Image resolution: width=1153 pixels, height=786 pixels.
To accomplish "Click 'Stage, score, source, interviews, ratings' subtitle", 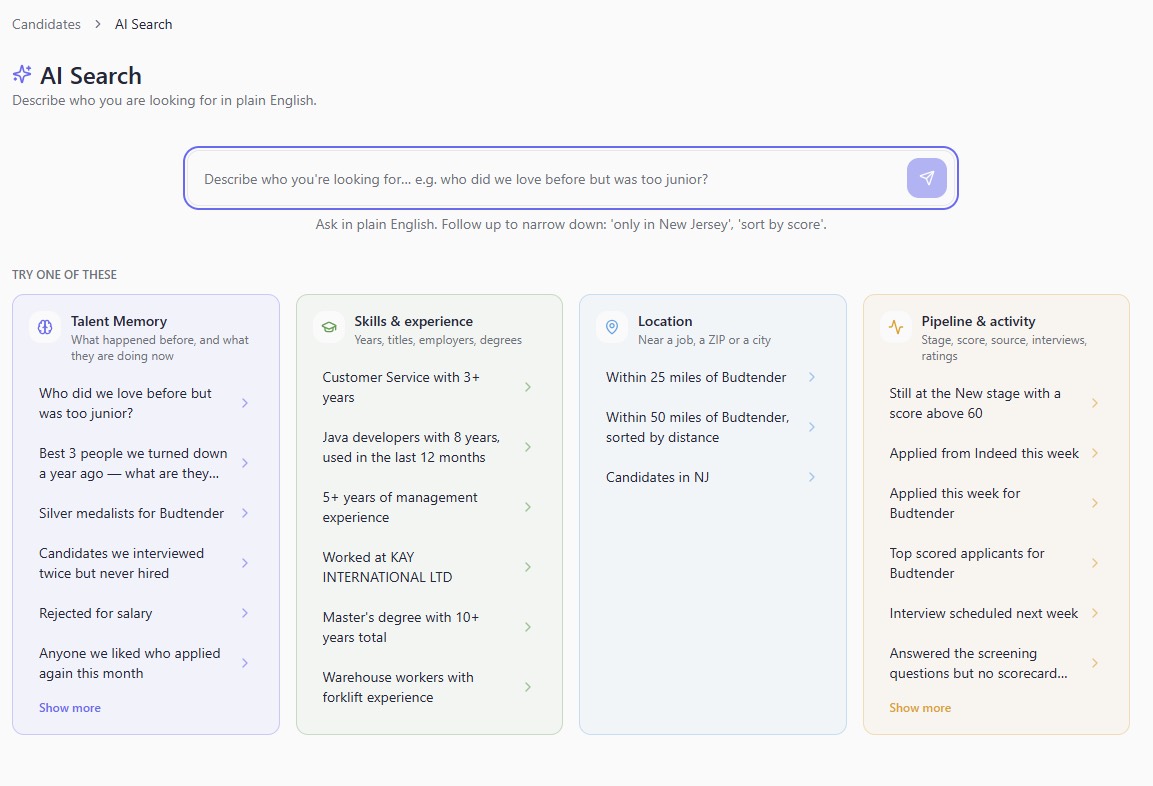I will pos(1004,348).
